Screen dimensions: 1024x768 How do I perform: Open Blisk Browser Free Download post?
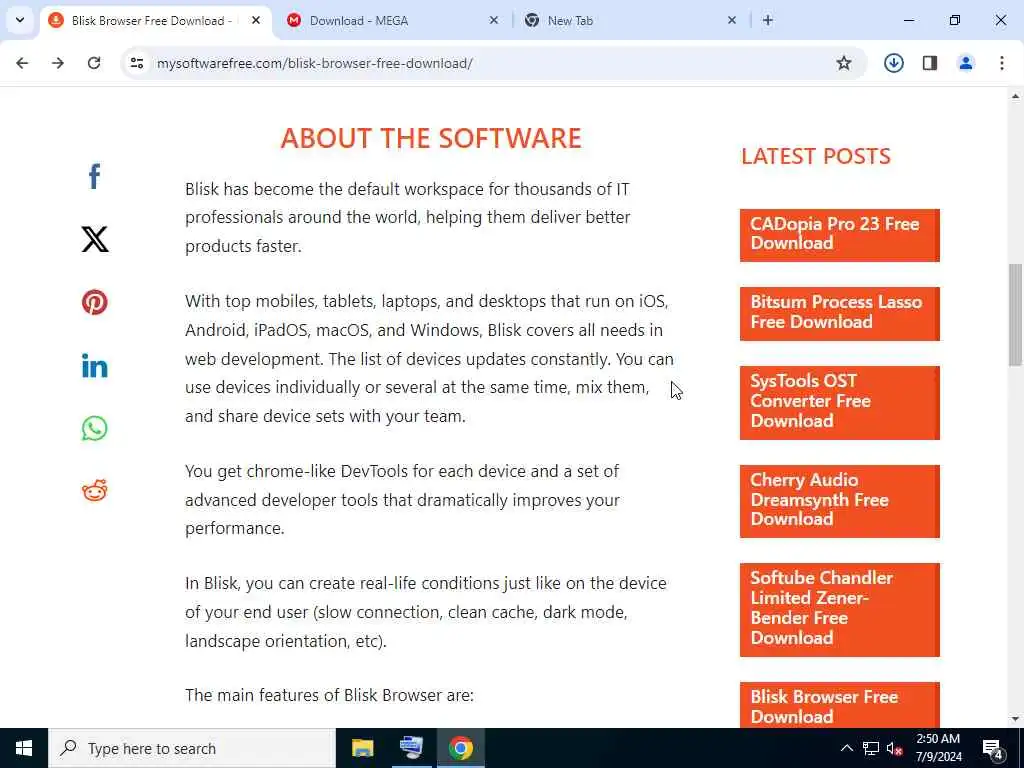tap(839, 705)
